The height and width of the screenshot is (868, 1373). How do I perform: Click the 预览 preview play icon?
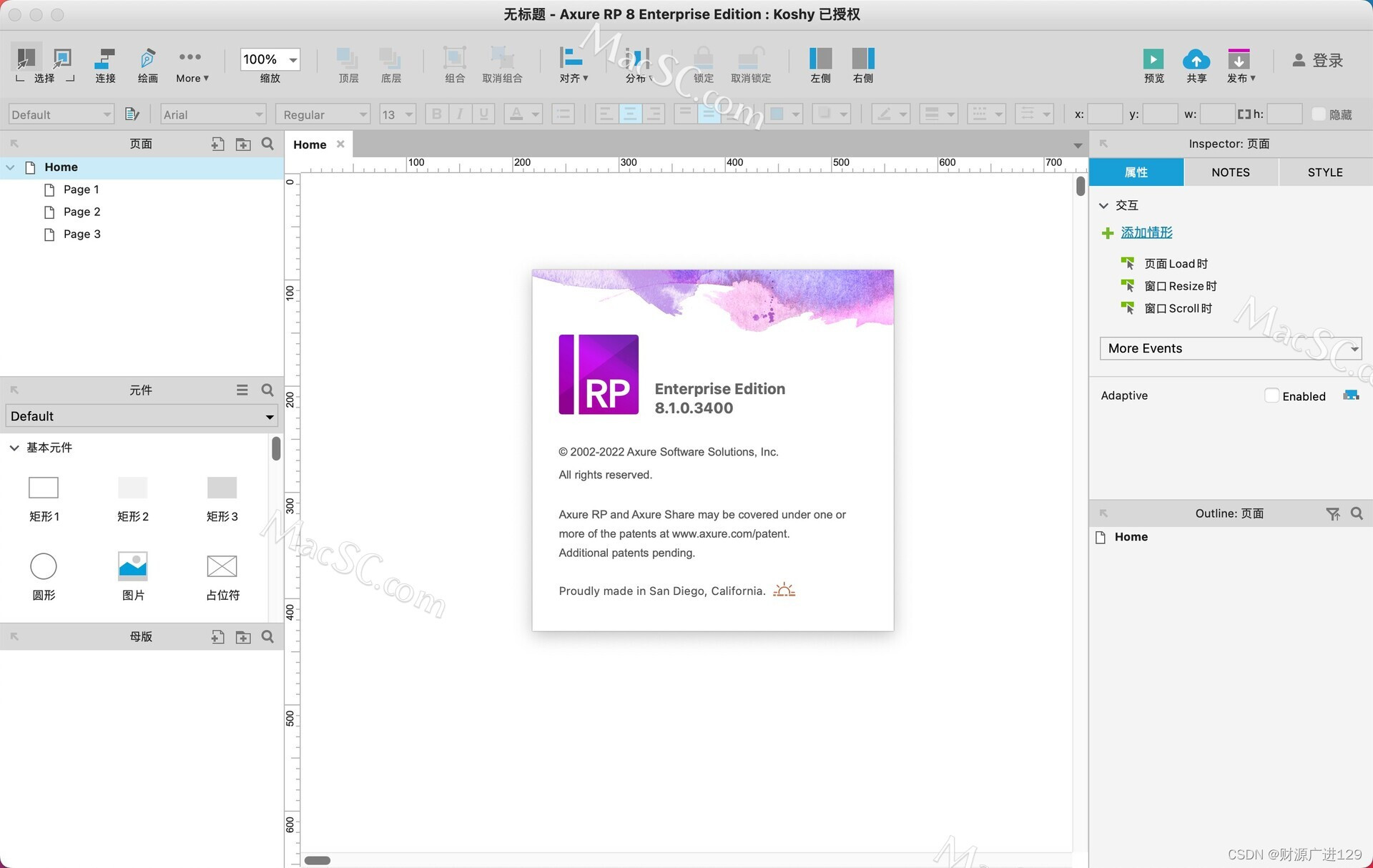1153,59
